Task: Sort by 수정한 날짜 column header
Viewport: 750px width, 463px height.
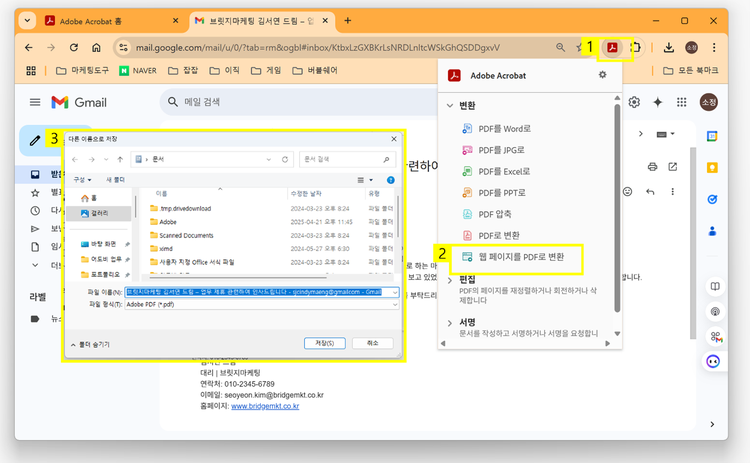Action: pos(306,194)
